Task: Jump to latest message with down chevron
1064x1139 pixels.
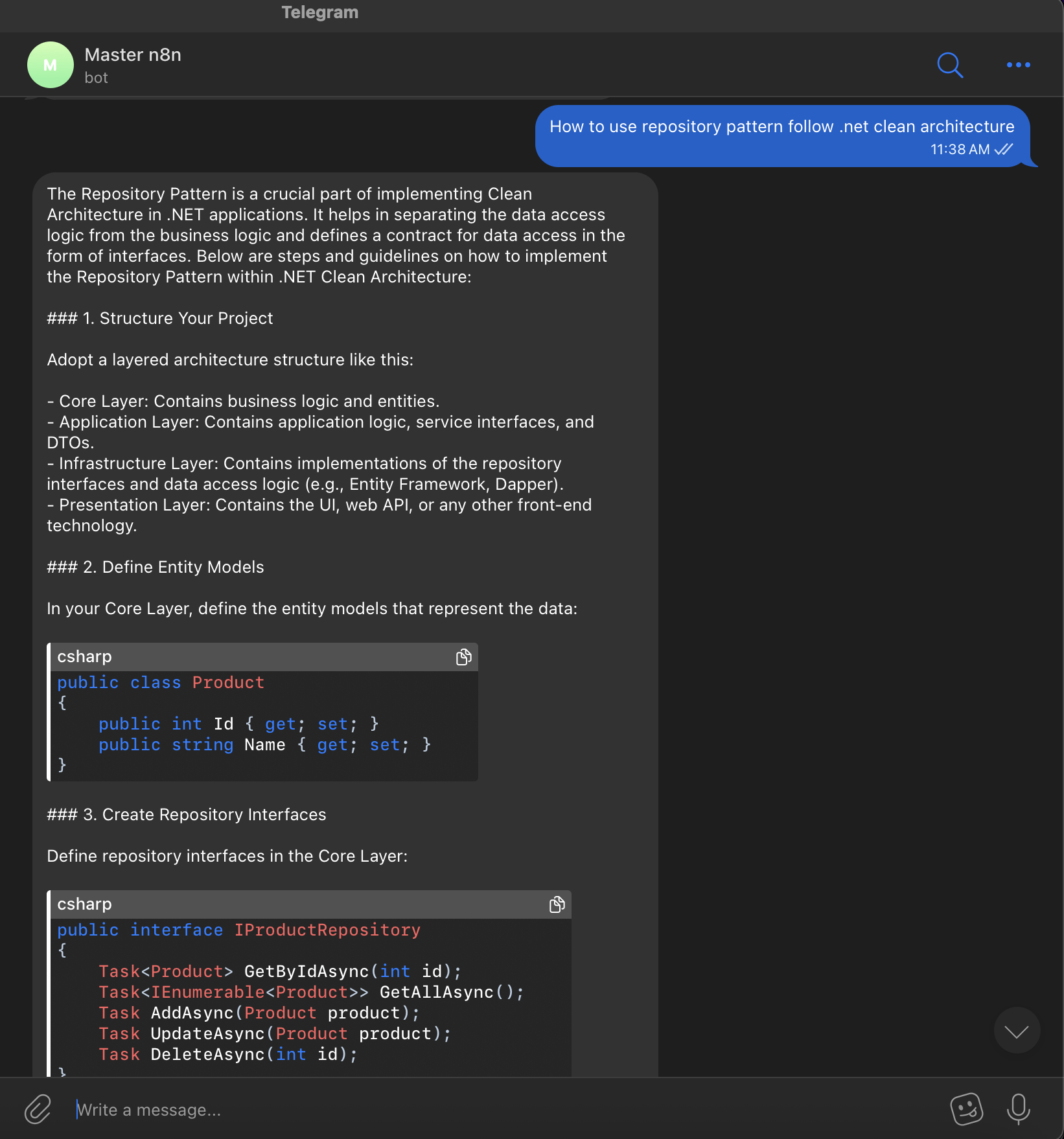Action: tap(1017, 1030)
